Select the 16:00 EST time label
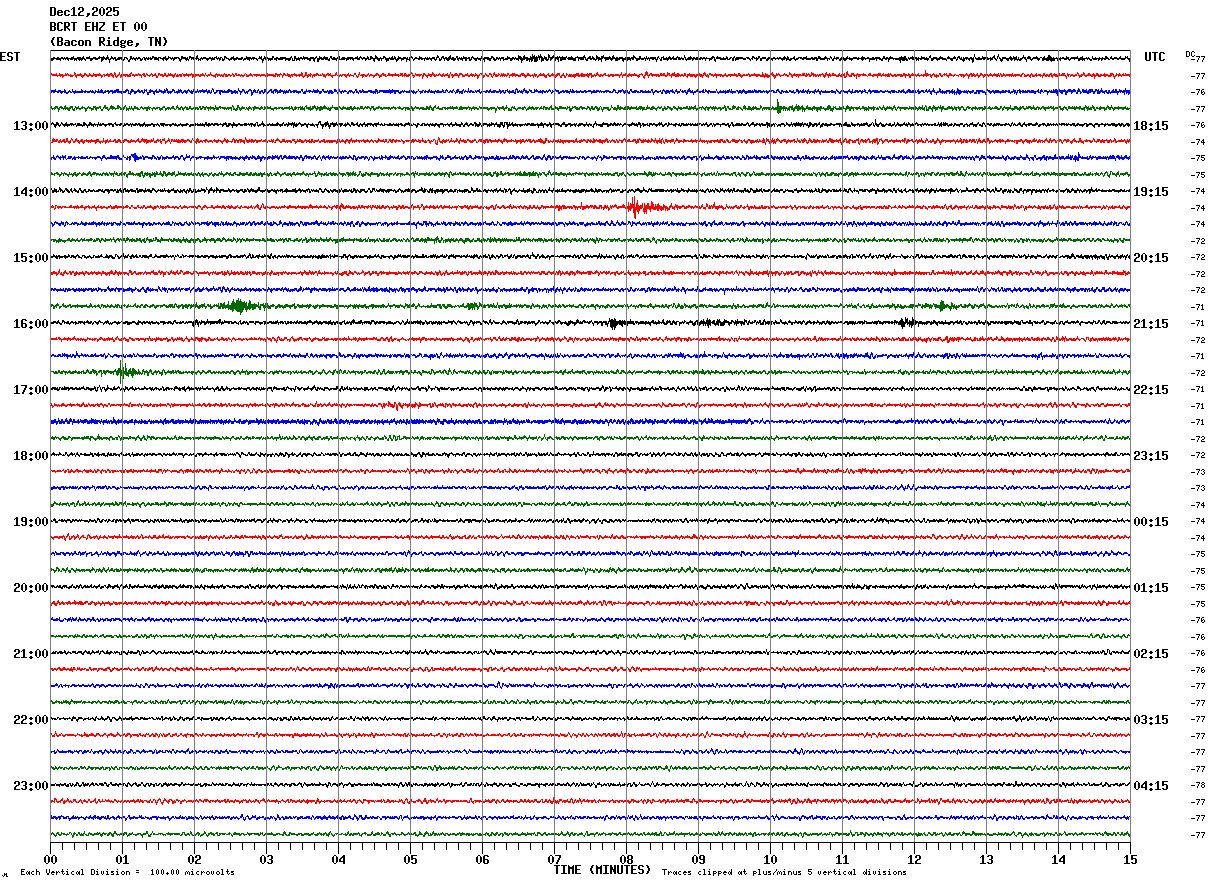 (x=31, y=324)
